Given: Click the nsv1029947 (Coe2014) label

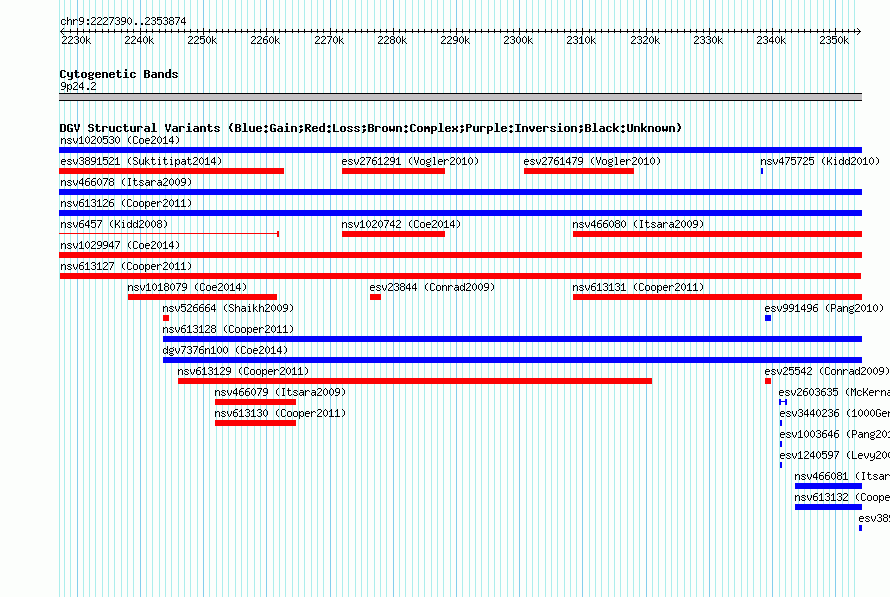Looking at the screenshot, I should [120, 245].
